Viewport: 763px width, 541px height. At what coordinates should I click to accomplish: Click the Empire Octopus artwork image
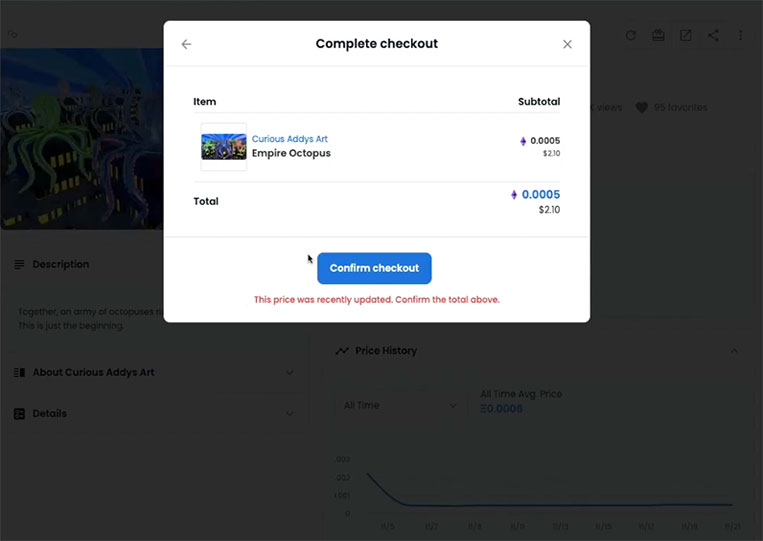[x=82, y=139]
